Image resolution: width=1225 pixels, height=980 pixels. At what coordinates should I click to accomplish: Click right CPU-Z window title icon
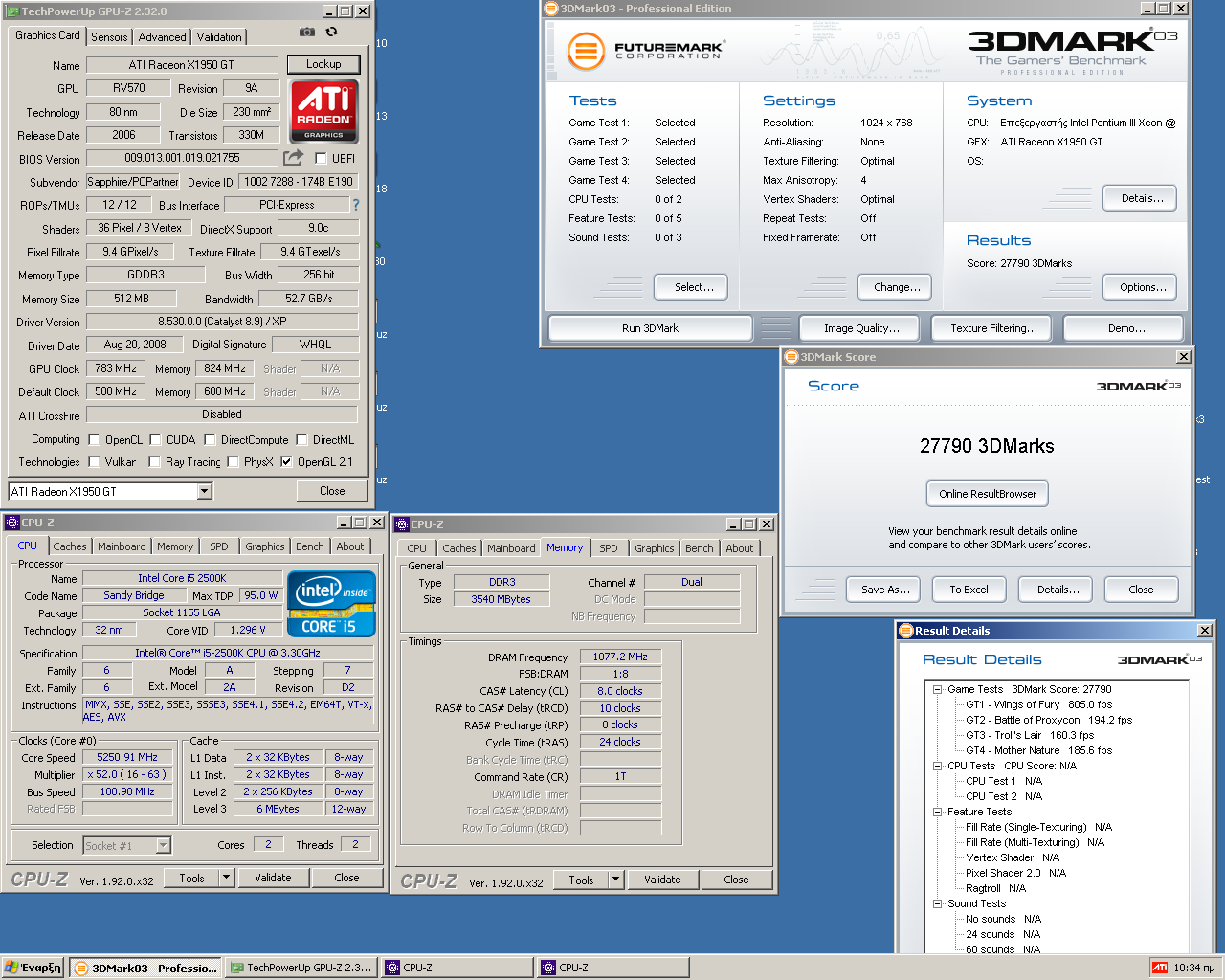tap(402, 524)
